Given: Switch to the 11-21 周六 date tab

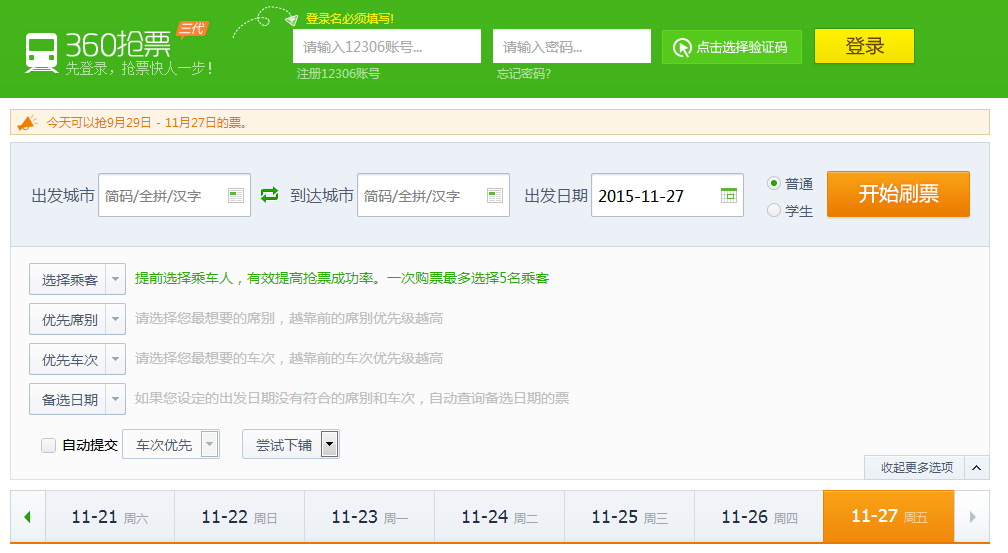Looking at the screenshot, I should point(110,517).
